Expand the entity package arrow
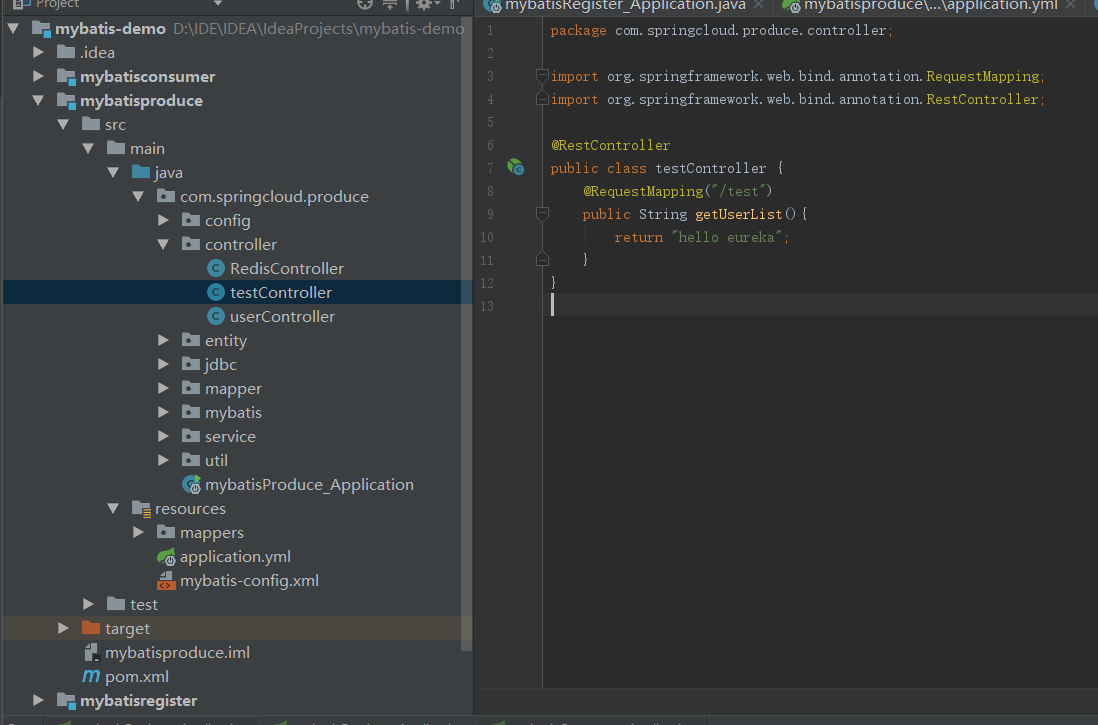The height and width of the screenshot is (725, 1098). point(163,340)
